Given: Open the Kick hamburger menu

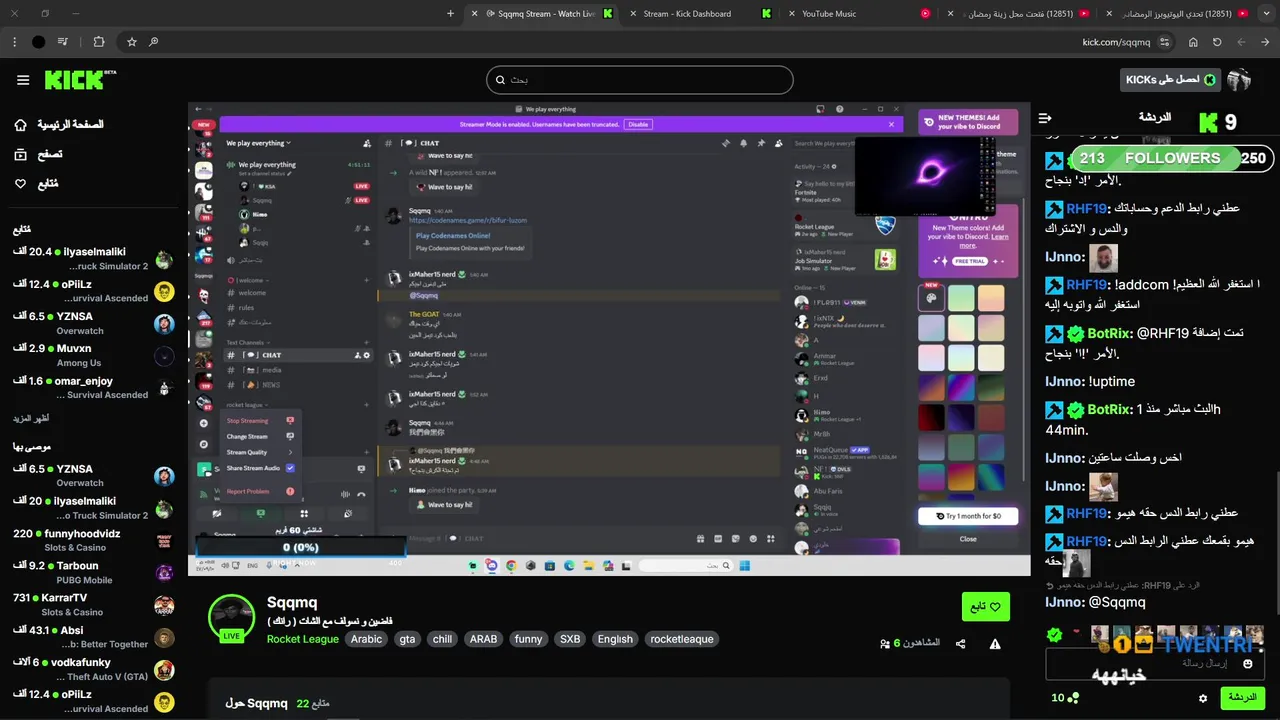Looking at the screenshot, I should coord(23,80).
